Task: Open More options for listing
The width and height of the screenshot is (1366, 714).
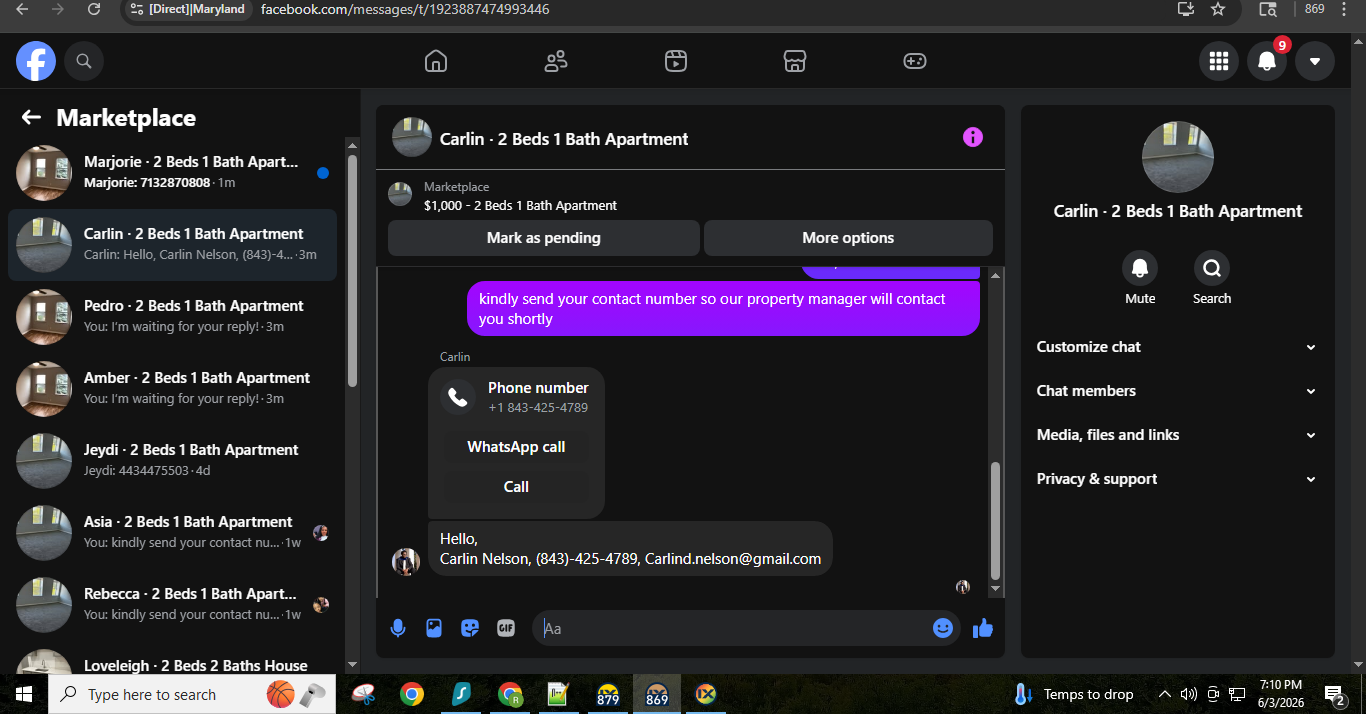Action: (x=848, y=238)
